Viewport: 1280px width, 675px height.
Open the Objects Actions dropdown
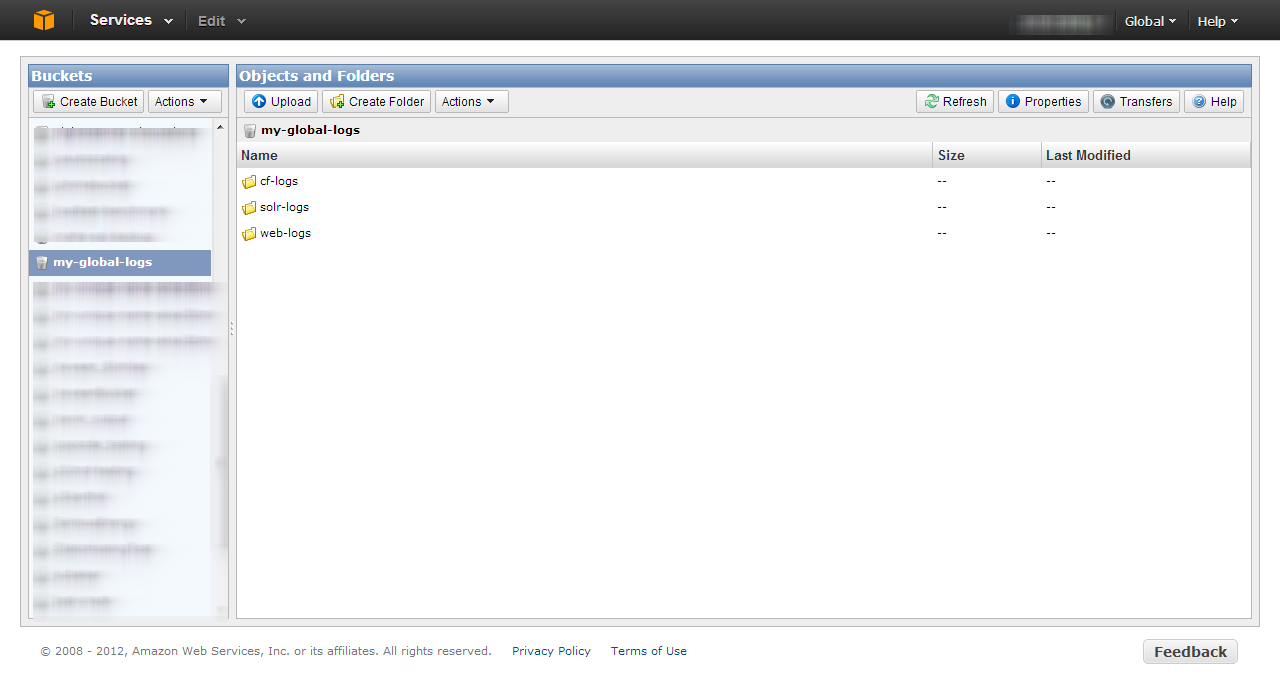click(471, 101)
